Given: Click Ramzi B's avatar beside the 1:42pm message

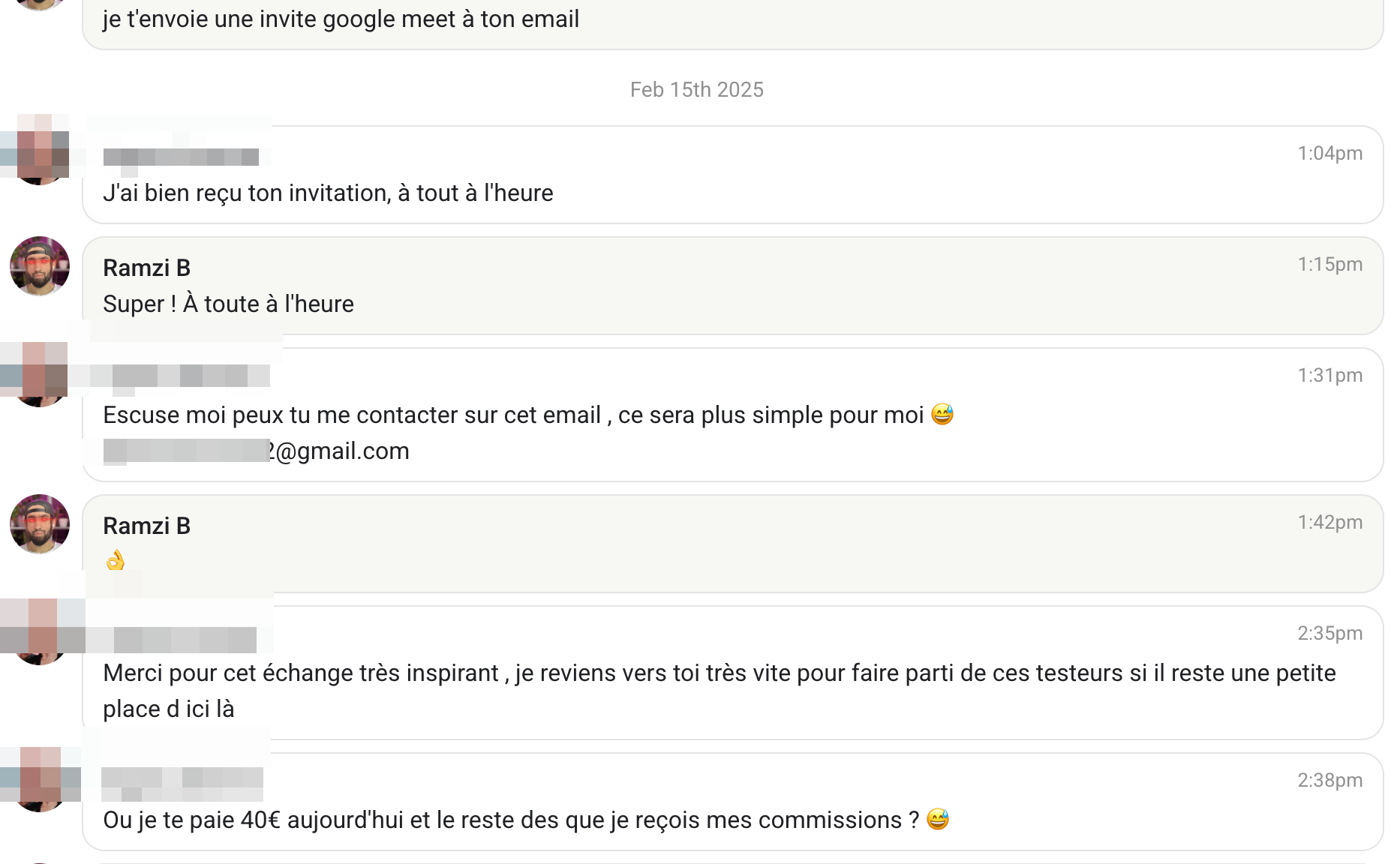Looking at the screenshot, I should tap(40, 524).
